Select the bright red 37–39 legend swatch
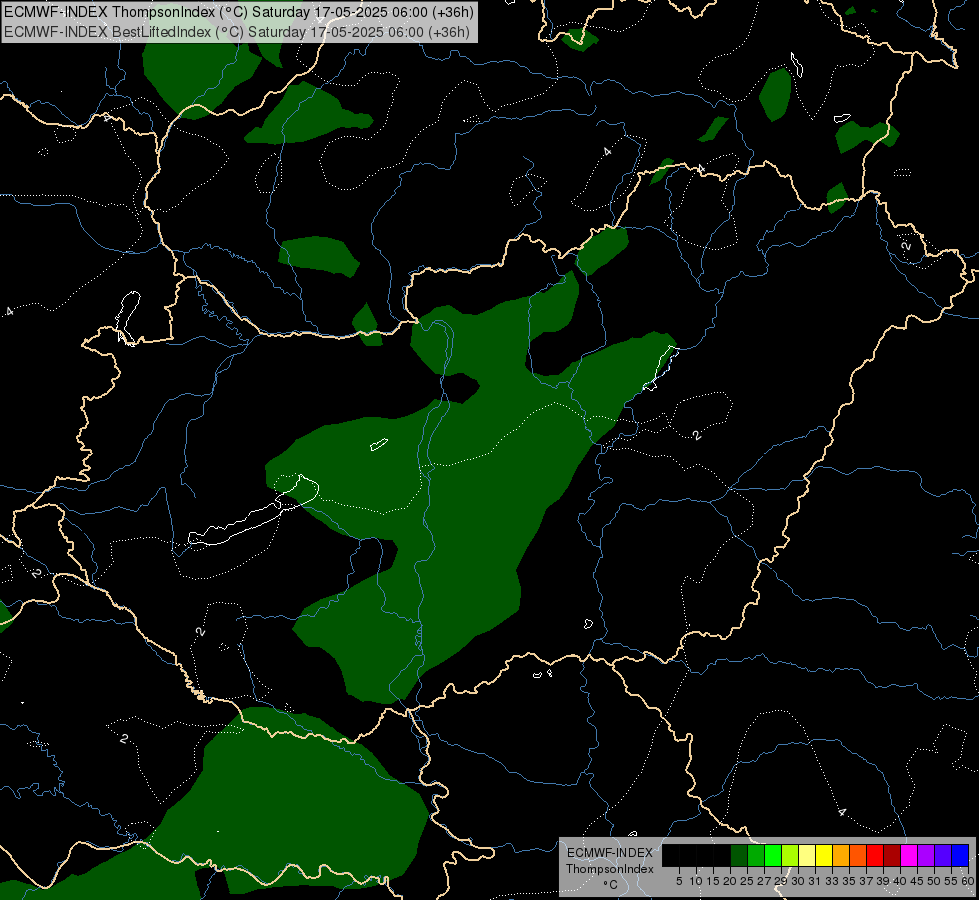Image resolution: width=979 pixels, height=900 pixels. (x=875, y=855)
